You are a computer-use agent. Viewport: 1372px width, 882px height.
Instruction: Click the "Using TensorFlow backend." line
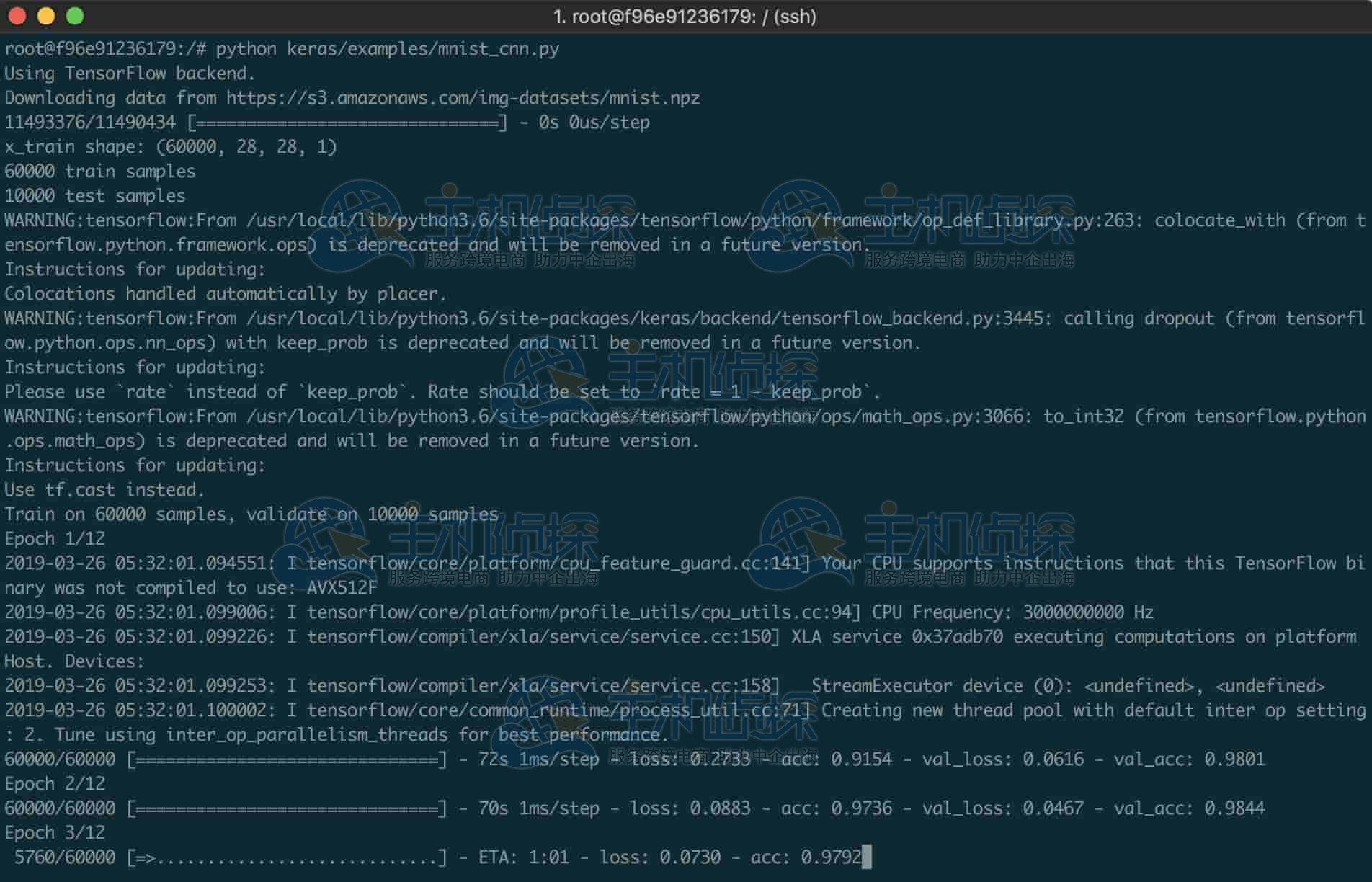coord(130,73)
